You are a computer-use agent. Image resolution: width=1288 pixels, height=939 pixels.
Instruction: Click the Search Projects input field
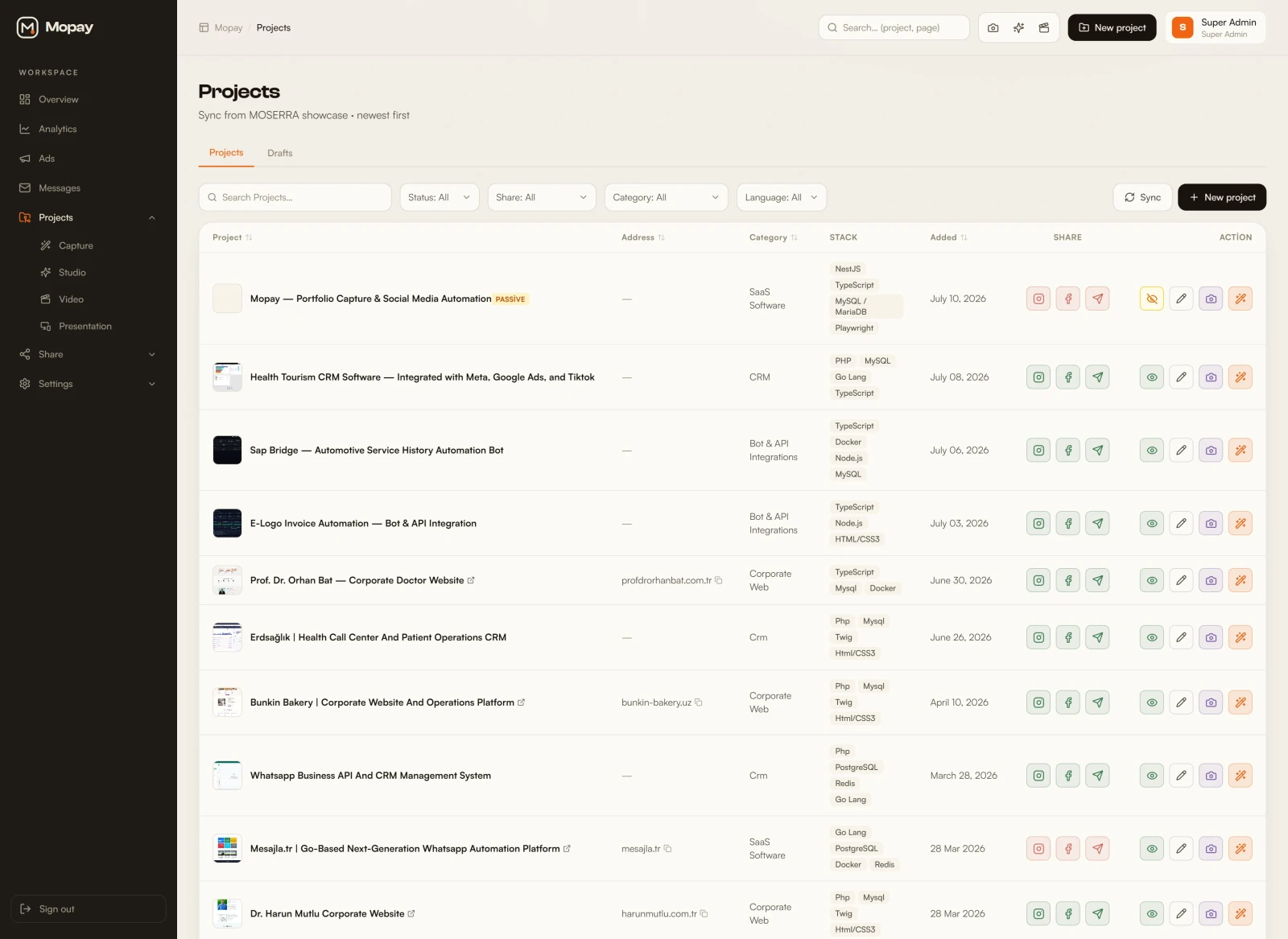(295, 197)
